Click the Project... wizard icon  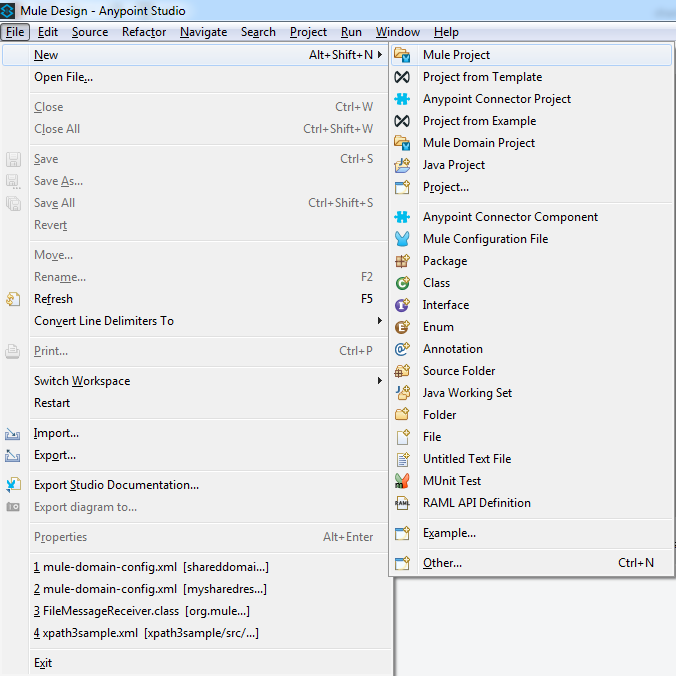[402, 187]
